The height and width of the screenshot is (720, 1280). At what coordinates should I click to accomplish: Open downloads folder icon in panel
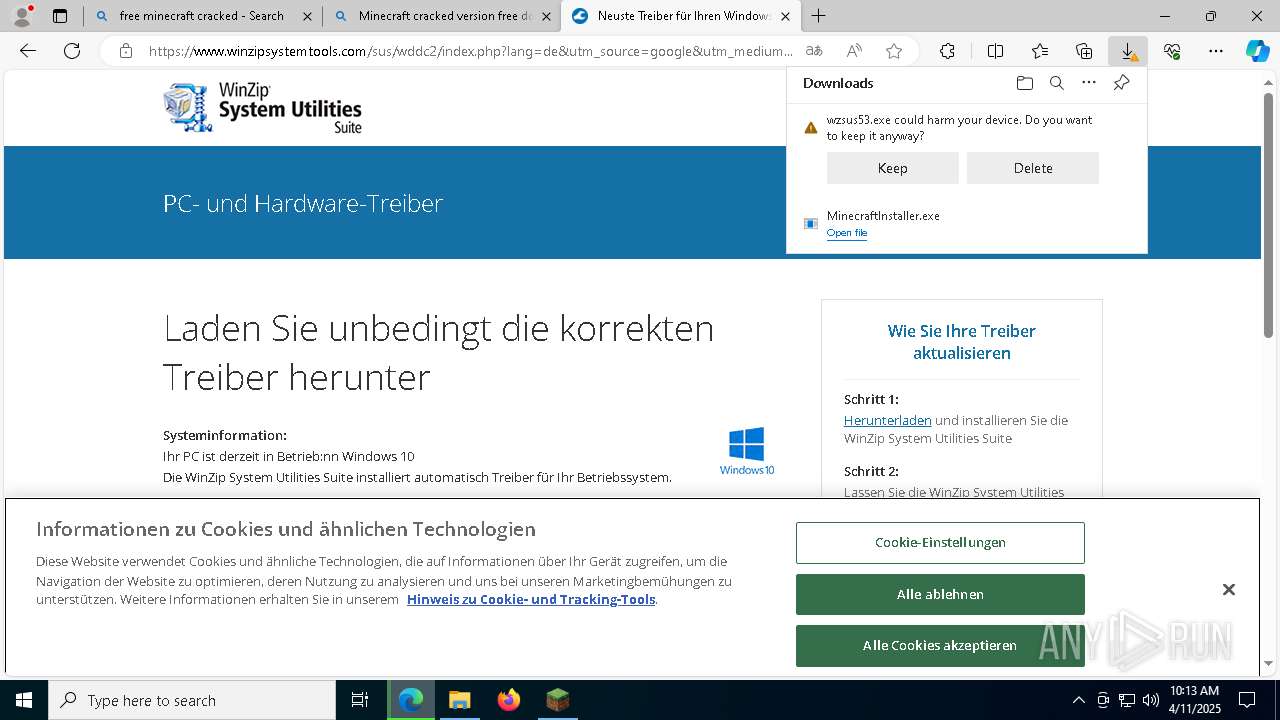1024,83
